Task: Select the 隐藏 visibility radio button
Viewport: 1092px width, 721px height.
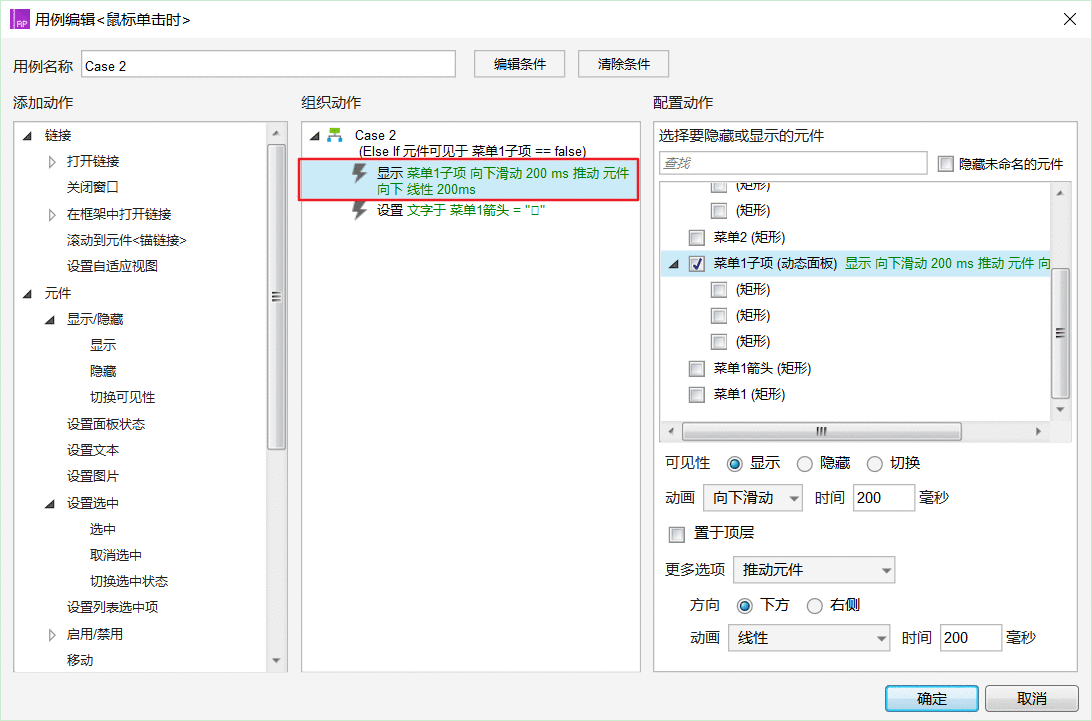Action: click(804, 463)
